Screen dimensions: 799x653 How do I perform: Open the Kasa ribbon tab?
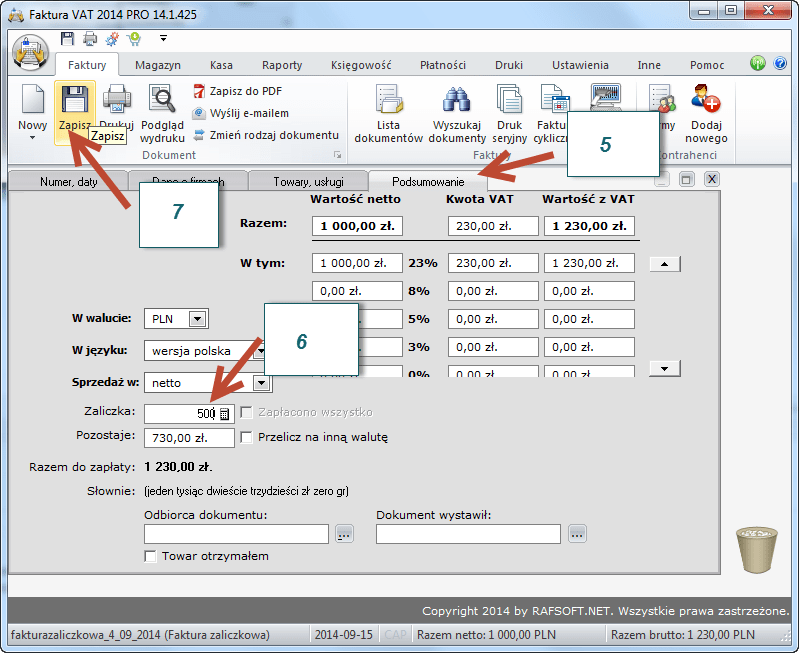click(221, 65)
